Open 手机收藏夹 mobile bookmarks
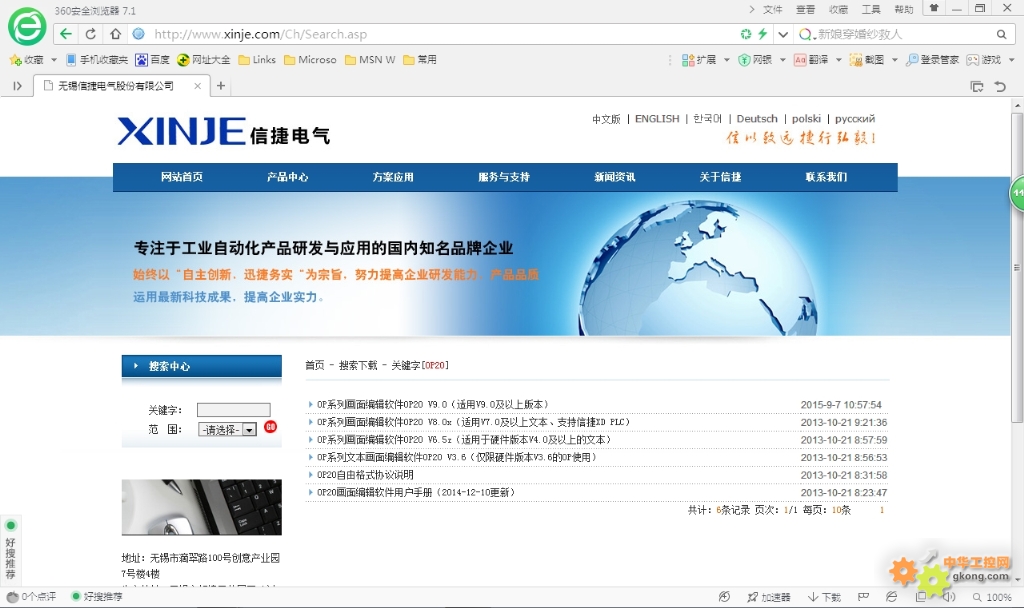The width and height of the screenshot is (1024, 608). pos(97,59)
